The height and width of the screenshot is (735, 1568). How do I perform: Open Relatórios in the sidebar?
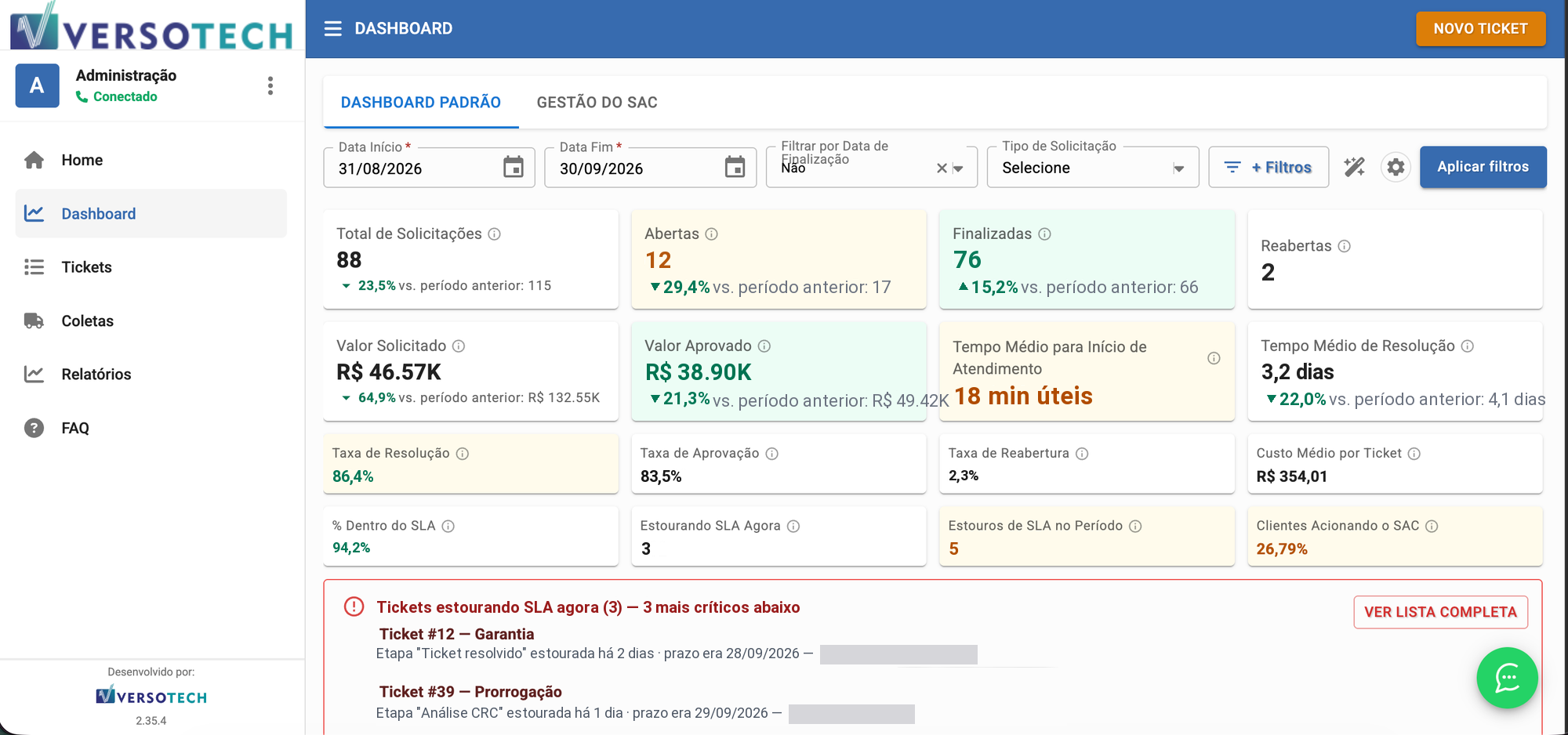[151, 375]
